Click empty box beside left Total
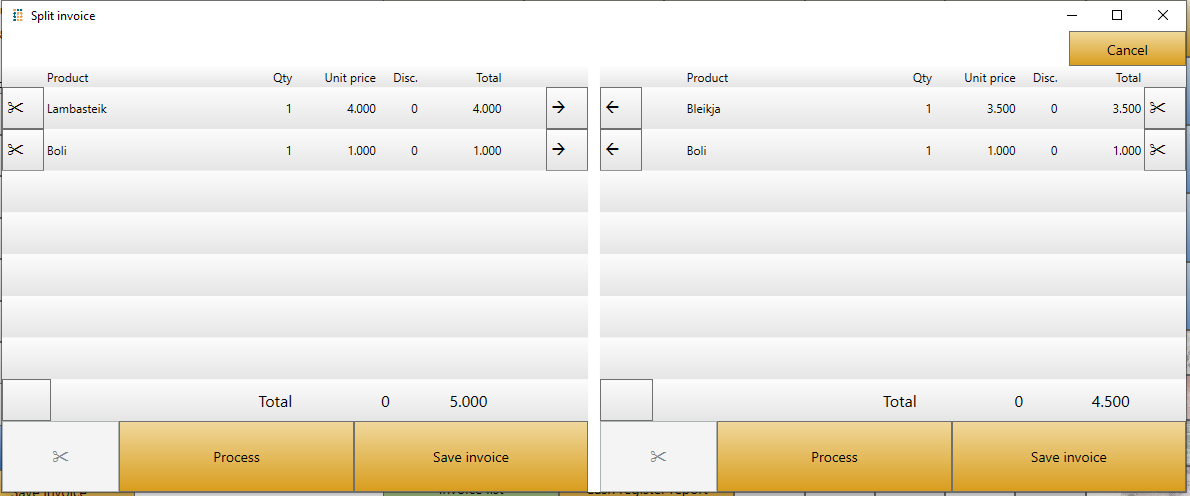The image size is (1190, 496). pos(27,400)
